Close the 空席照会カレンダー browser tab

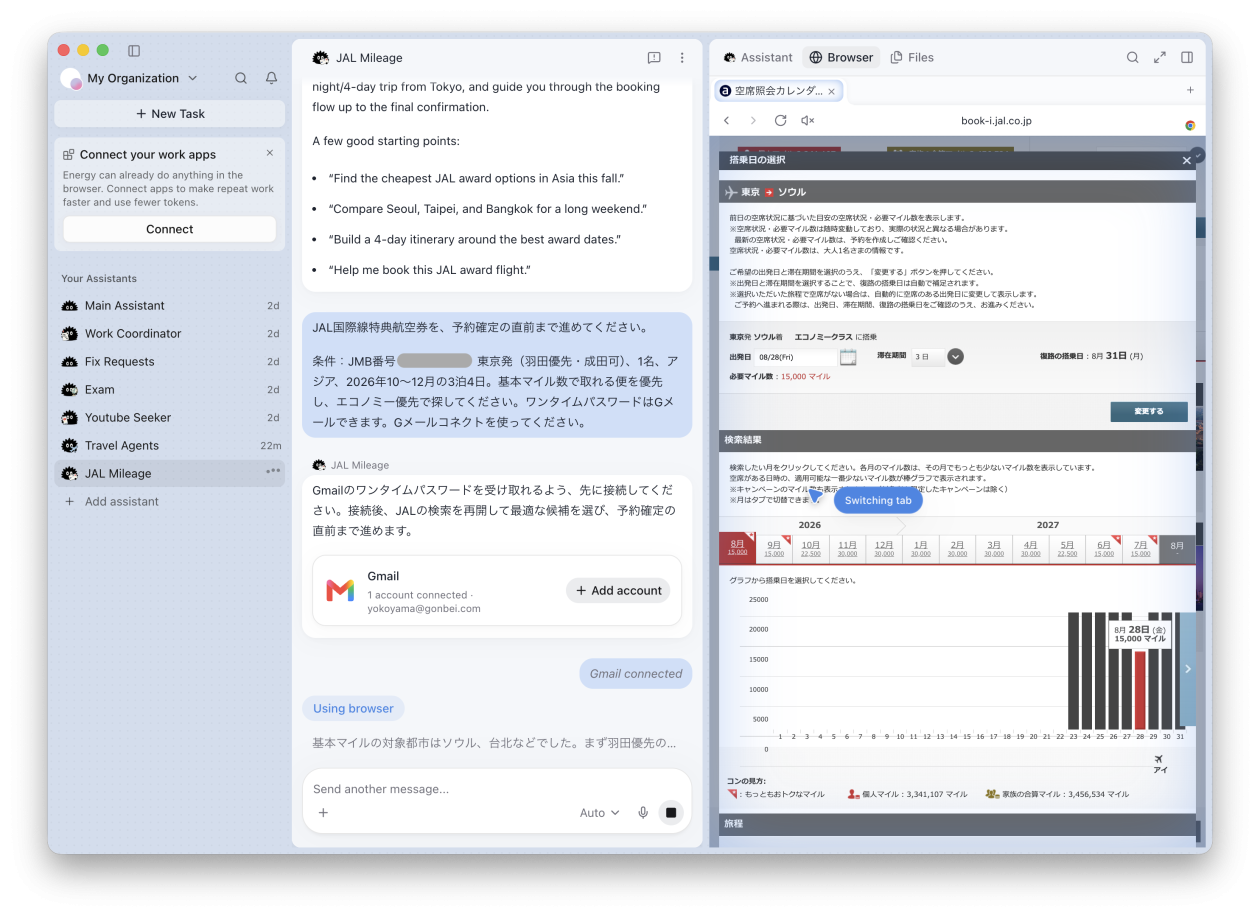click(831, 91)
